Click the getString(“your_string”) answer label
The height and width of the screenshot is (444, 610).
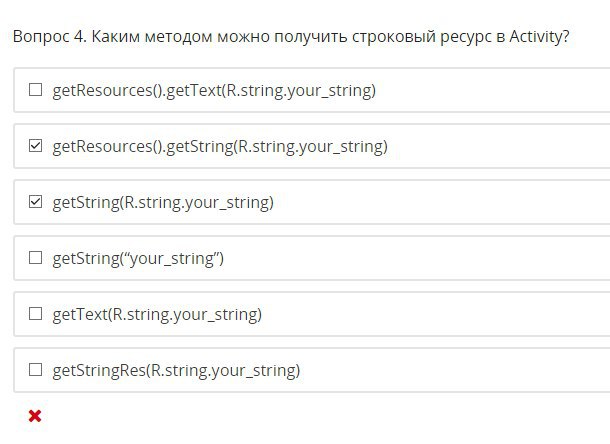(x=138, y=259)
